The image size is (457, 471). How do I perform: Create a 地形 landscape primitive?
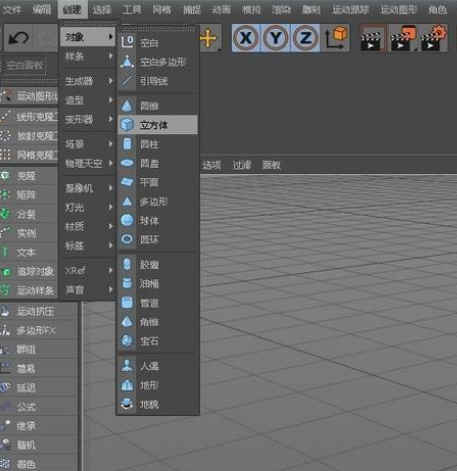pyautogui.click(x=158, y=385)
